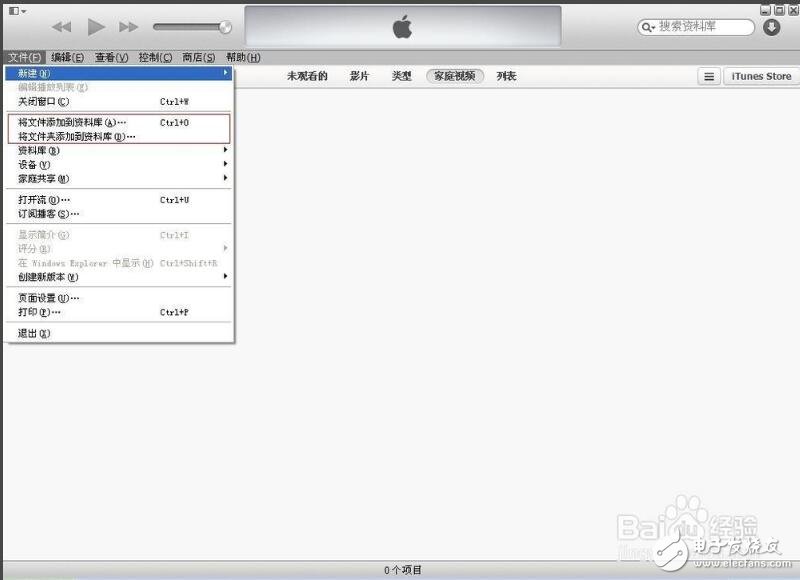The width and height of the screenshot is (800, 580).
Task: Click the iTunes Store button
Action: click(761, 75)
